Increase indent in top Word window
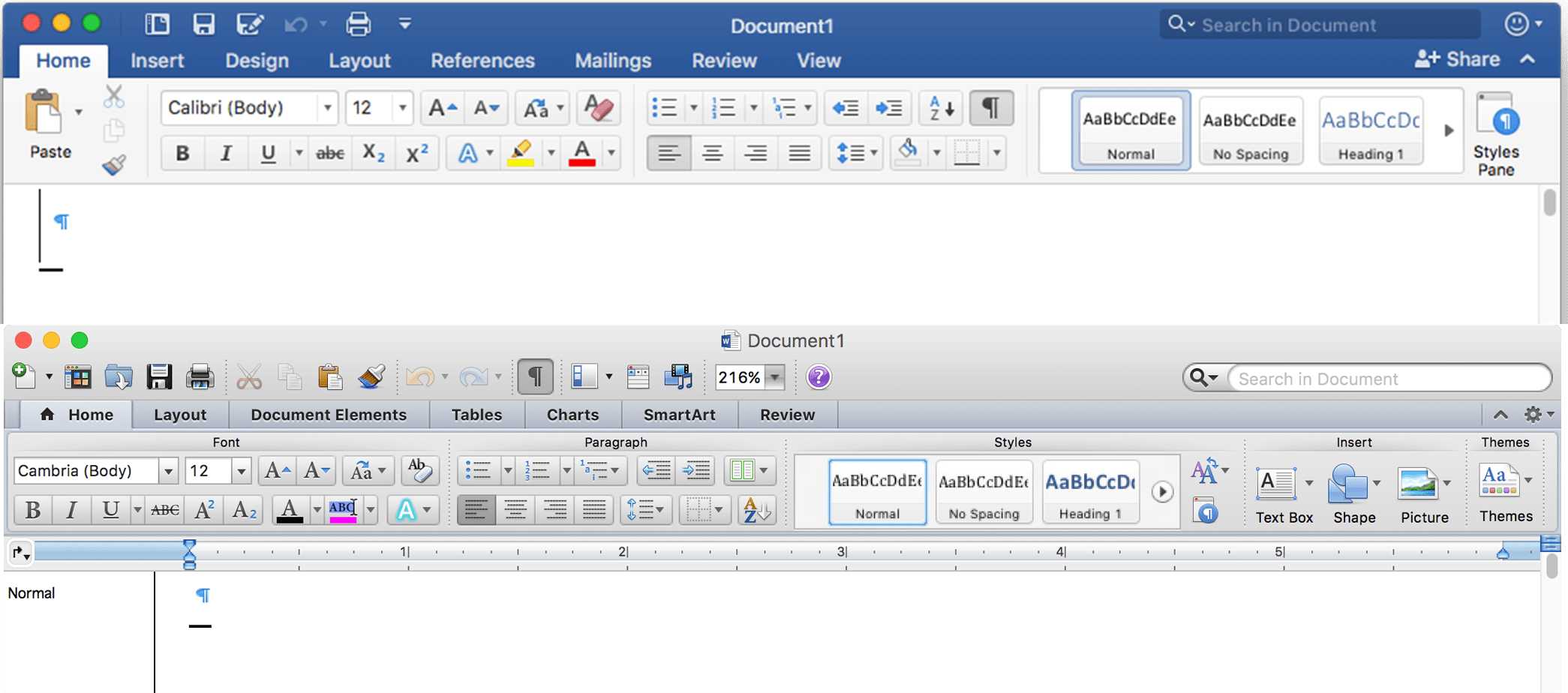Viewport: 1568px width, 693px height. click(x=889, y=108)
